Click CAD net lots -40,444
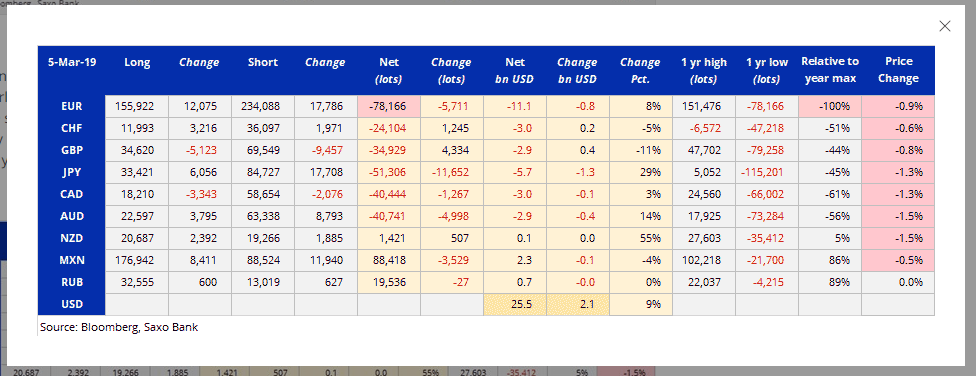This screenshot has width=976, height=376. click(x=389, y=194)
